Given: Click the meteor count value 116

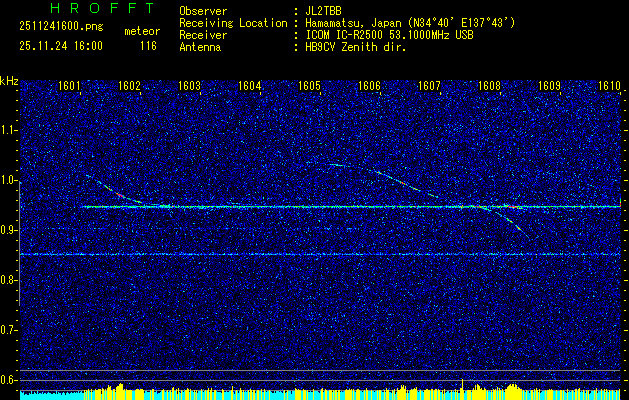Looking at the screenshot, I should point(148,46).
